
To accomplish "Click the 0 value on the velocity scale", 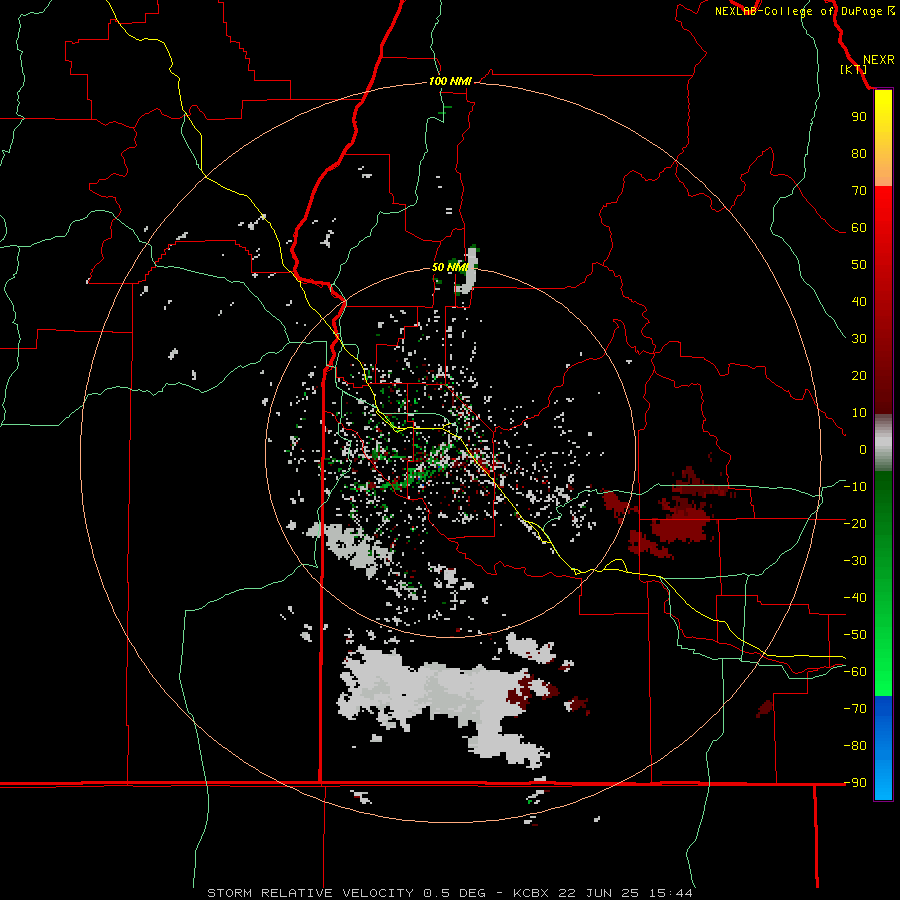I will pos(863,449).
